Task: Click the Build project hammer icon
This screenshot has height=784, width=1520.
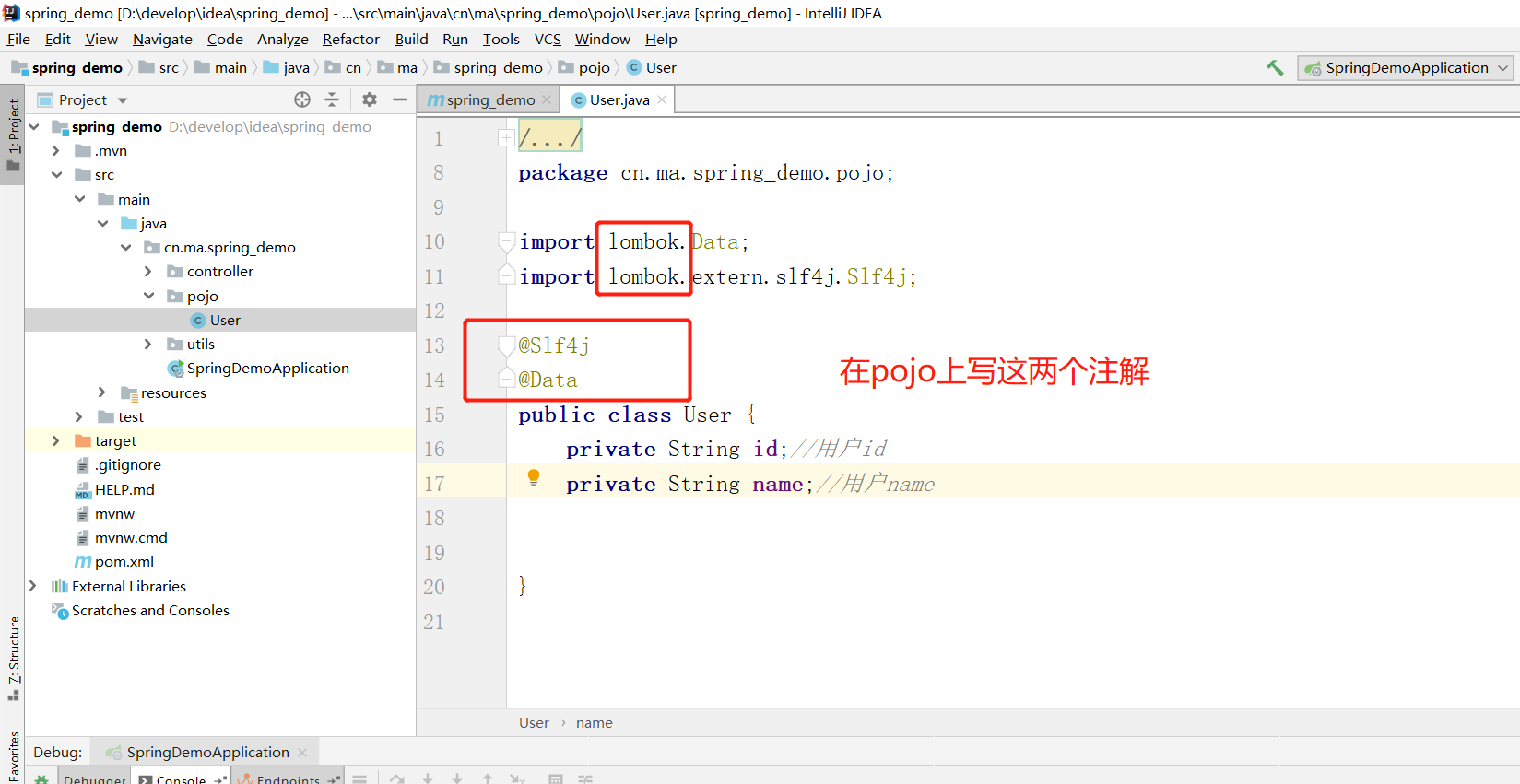Action: tap(1275, 67)
